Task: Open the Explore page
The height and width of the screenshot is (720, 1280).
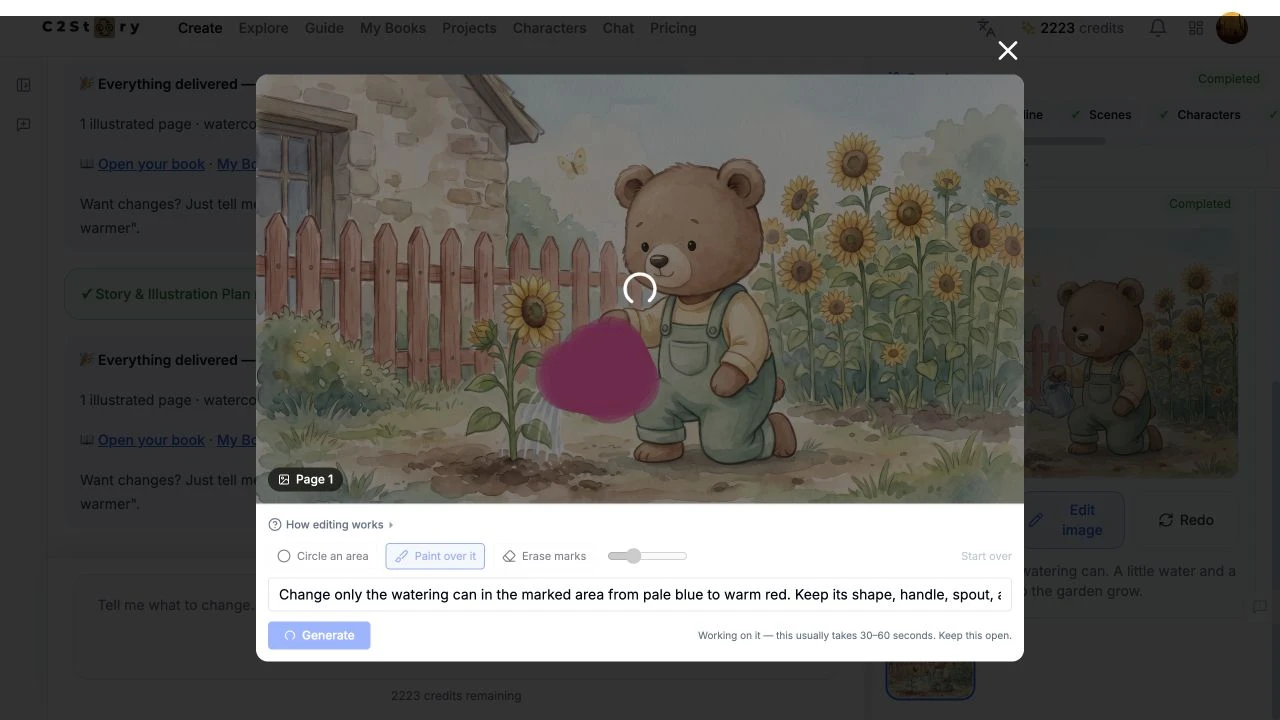Action: (x=263, y=28)
